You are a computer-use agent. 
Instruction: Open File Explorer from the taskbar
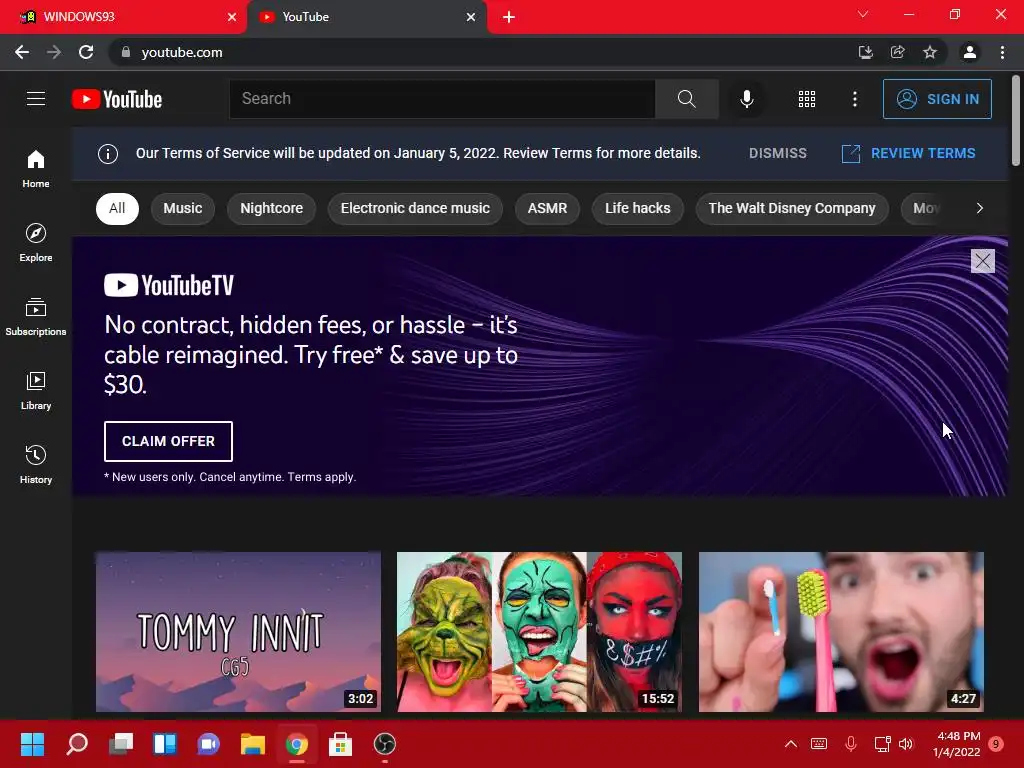pyautogui.click(x=253, y=744)
